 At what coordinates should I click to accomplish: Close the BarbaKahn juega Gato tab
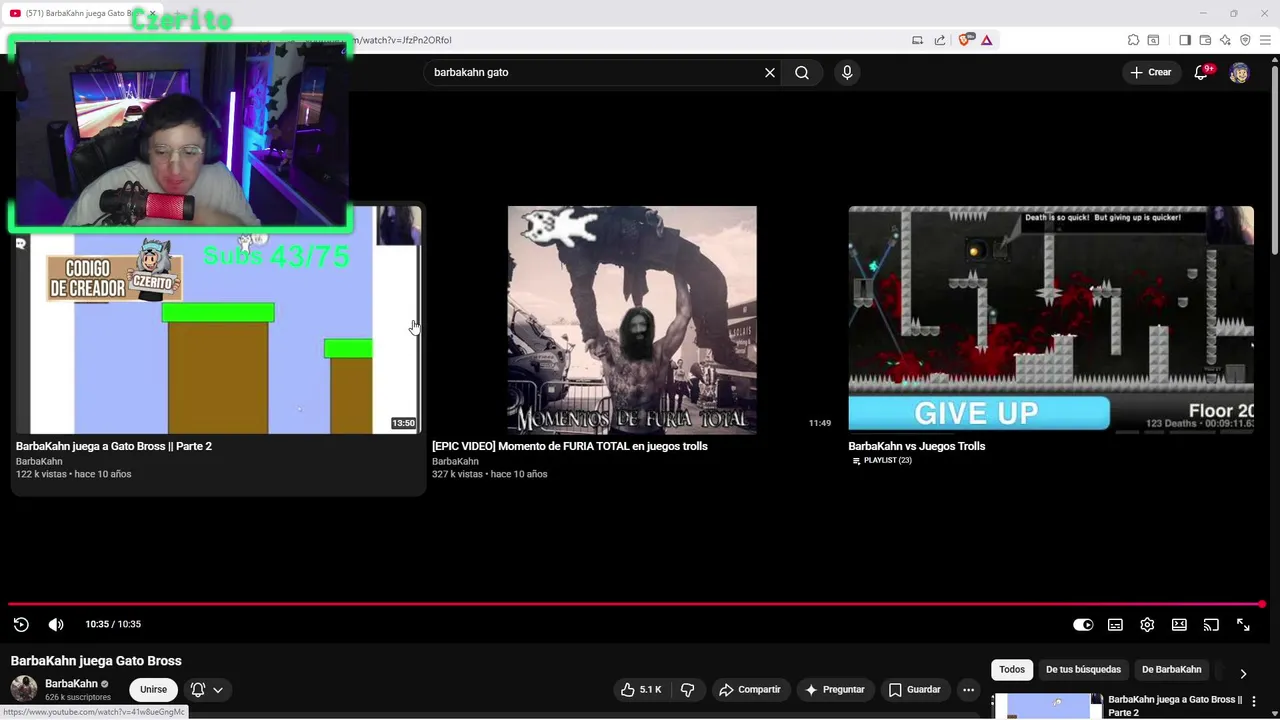pos(152,13)
